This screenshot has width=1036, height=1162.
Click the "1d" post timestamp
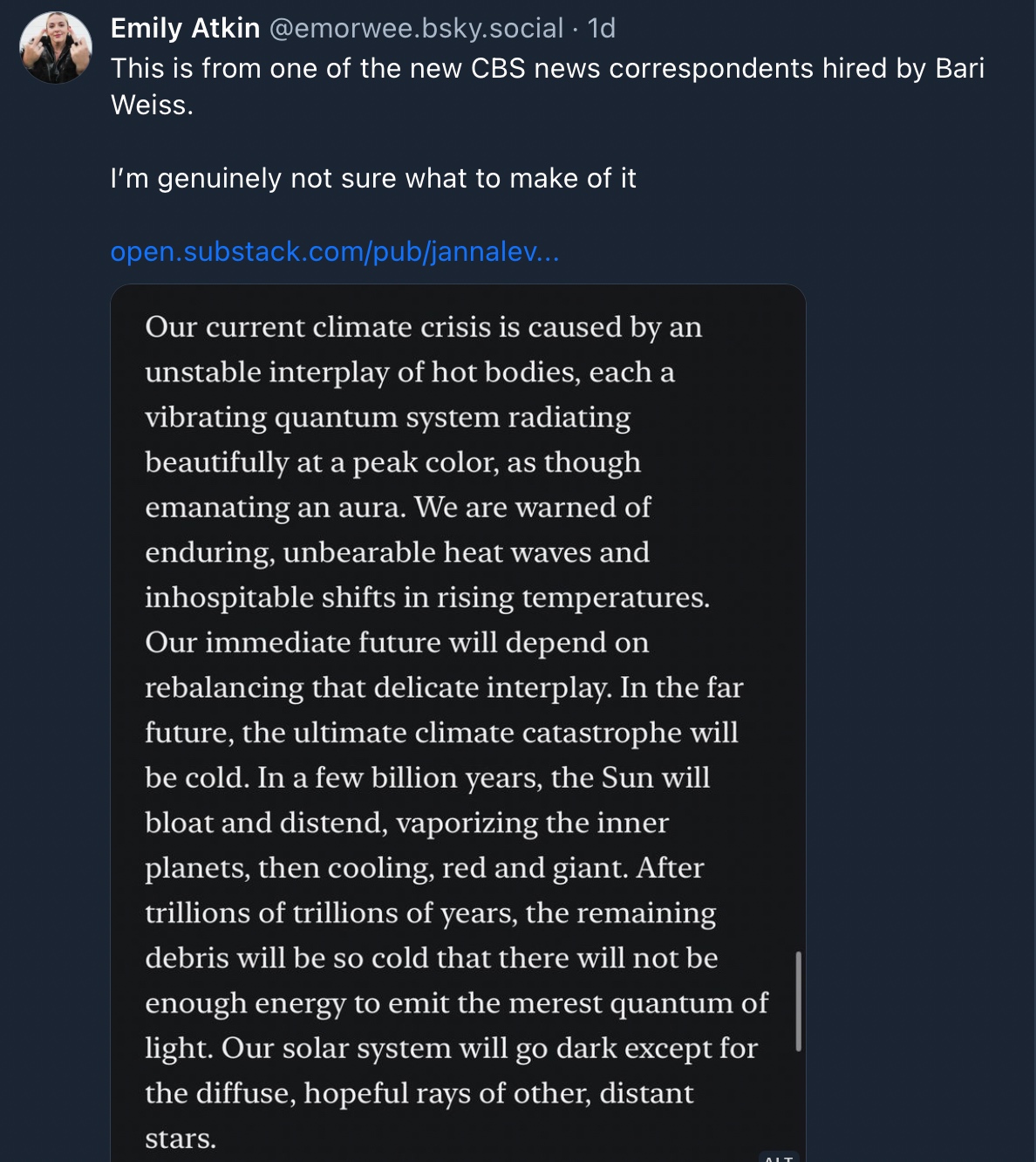[x=602, y=28]
